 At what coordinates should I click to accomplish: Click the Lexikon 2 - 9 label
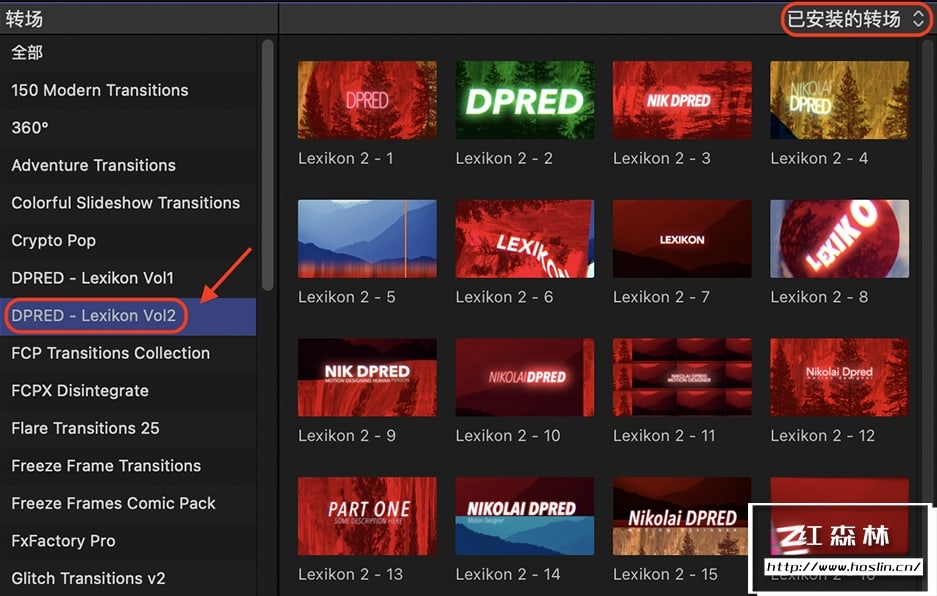click(347, 436)
